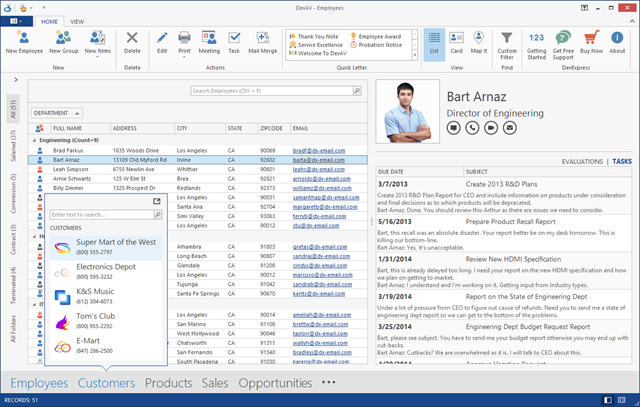The image size is (640, 407).
Task: Expand the left navigation pane chevron
Action: [x=16, y=80]
